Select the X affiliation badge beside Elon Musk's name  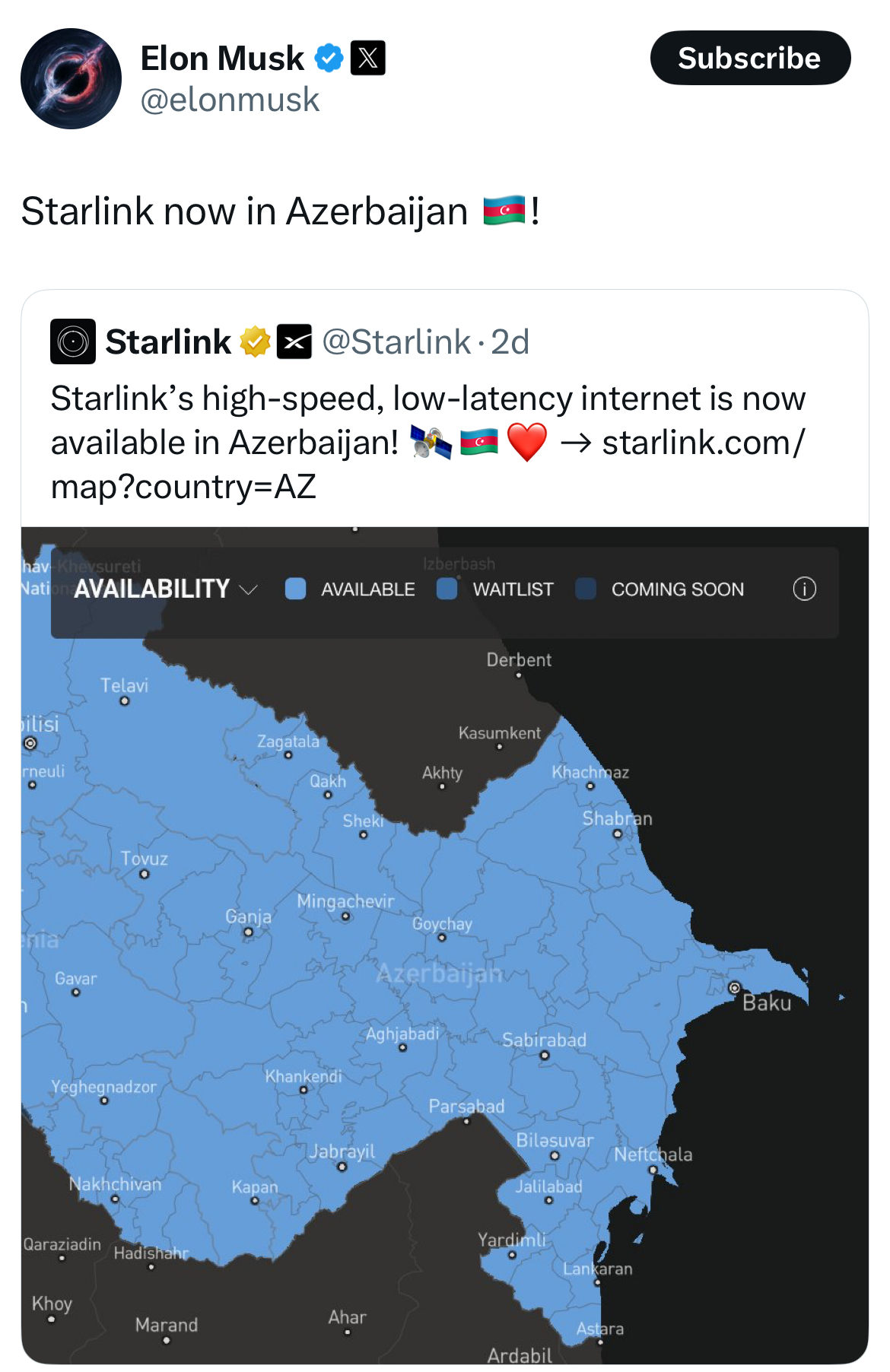367,56
